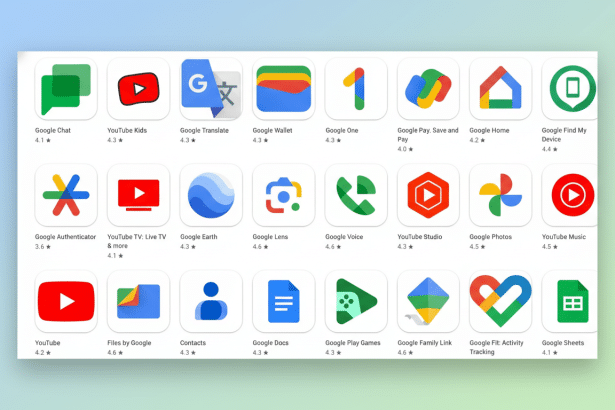Select the Google Home app icon
The image size is (615, 410).
click(500, 89)
